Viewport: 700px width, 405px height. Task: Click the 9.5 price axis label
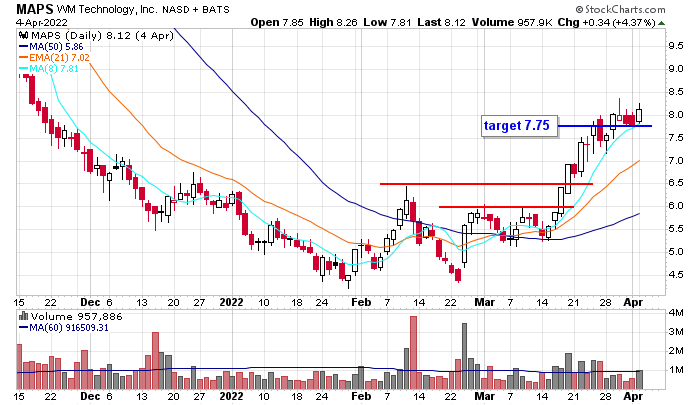coord(675,46)
